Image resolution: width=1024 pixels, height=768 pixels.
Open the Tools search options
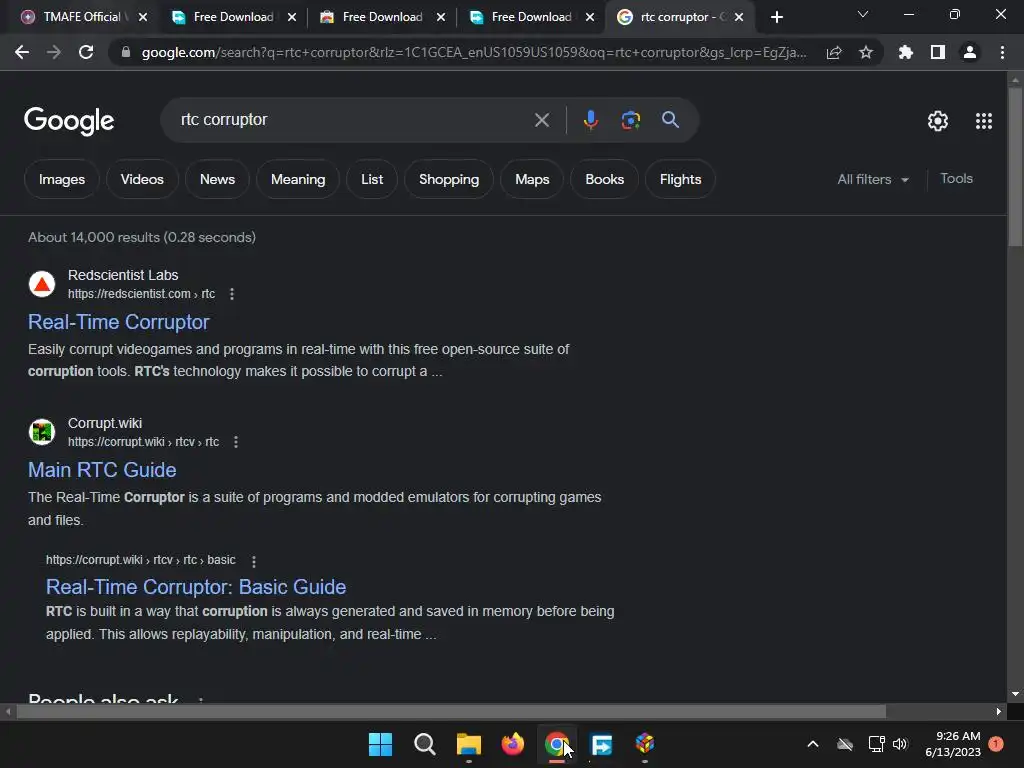[x=956, y=178]
